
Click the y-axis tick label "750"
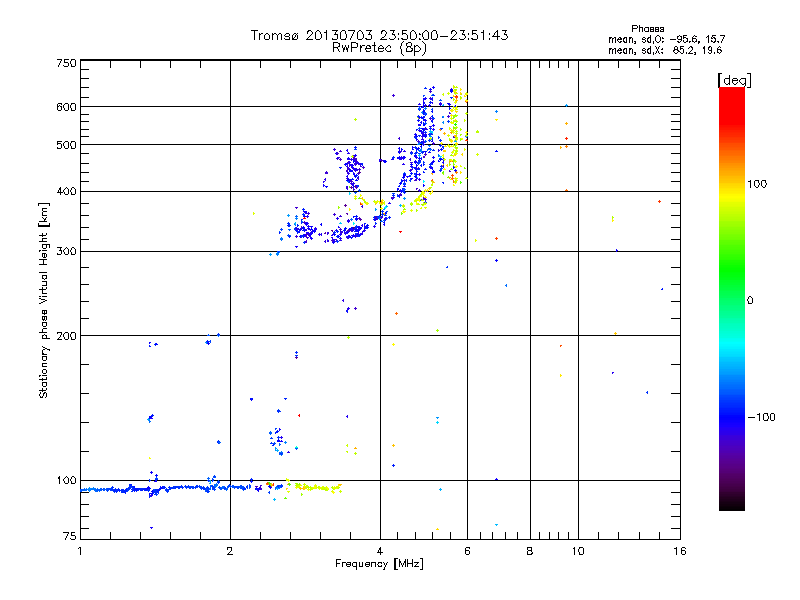tap(66, 63)
